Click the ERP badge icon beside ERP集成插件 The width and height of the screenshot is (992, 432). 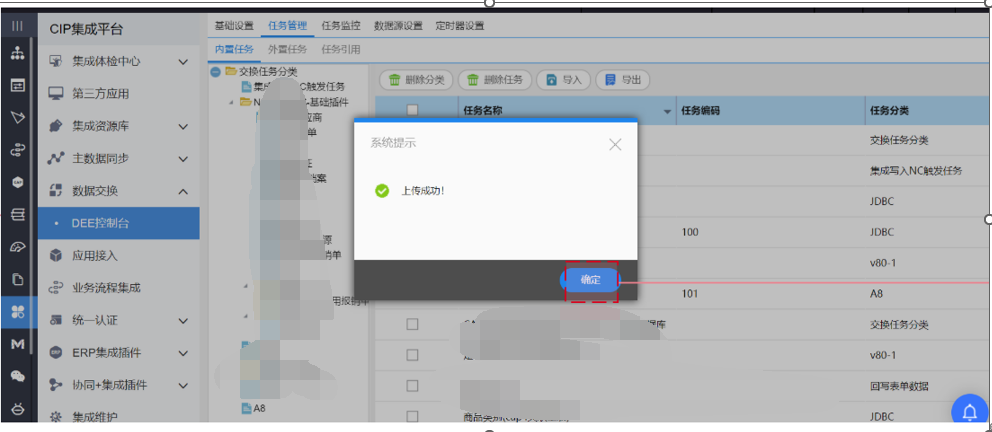(56, 353)
